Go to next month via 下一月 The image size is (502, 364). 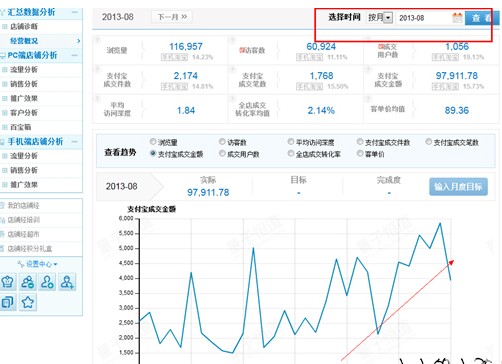[x=172, y=17]
